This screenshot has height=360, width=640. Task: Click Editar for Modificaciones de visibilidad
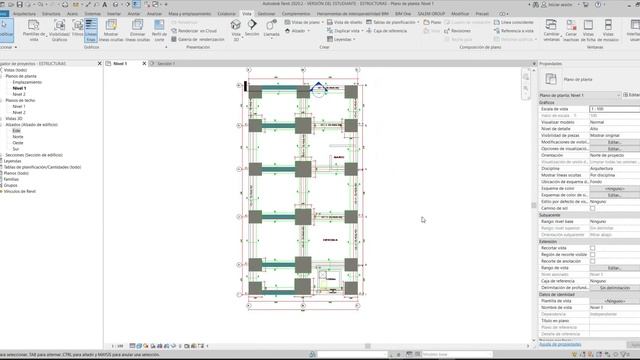(x=614, y=142)
